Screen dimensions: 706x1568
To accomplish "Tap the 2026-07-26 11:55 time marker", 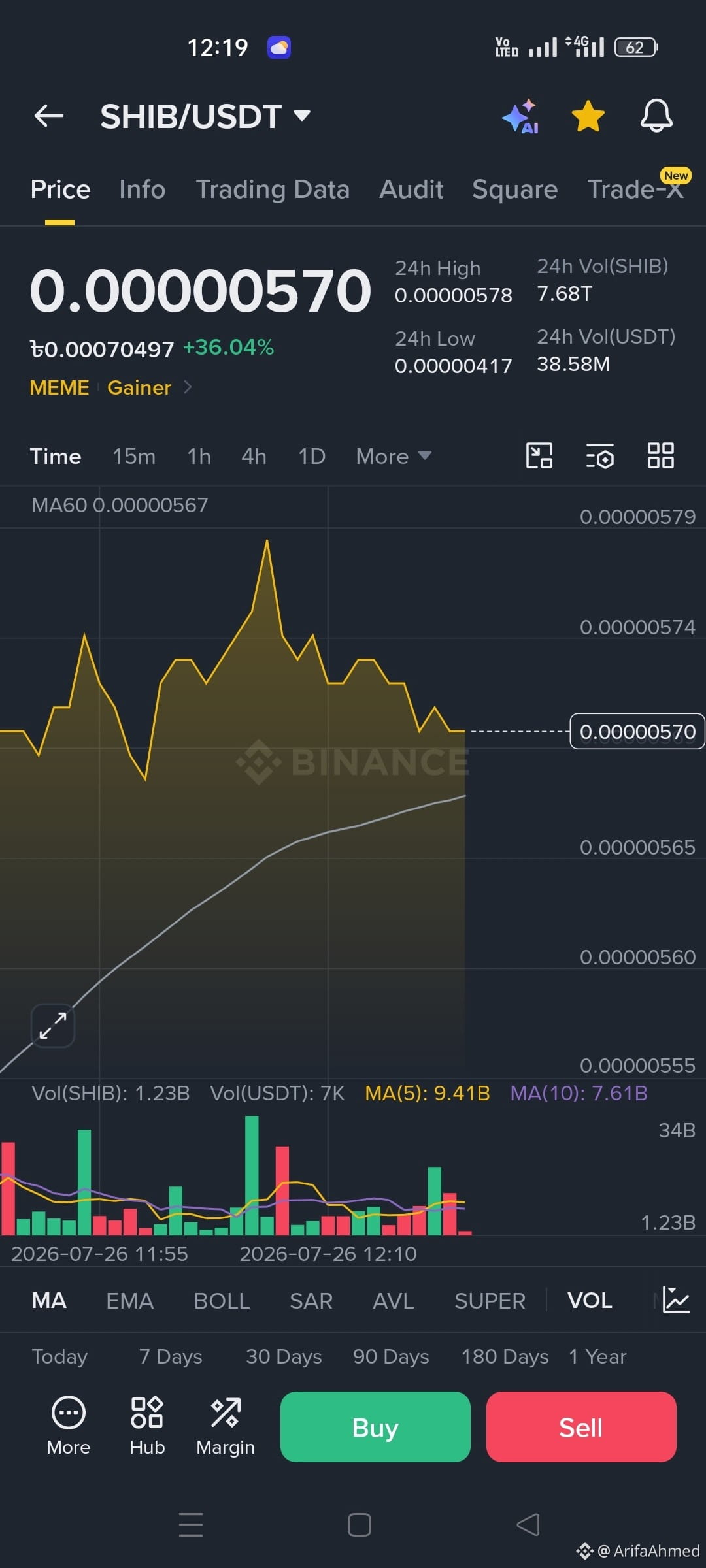I will (x=99, y=1254).
